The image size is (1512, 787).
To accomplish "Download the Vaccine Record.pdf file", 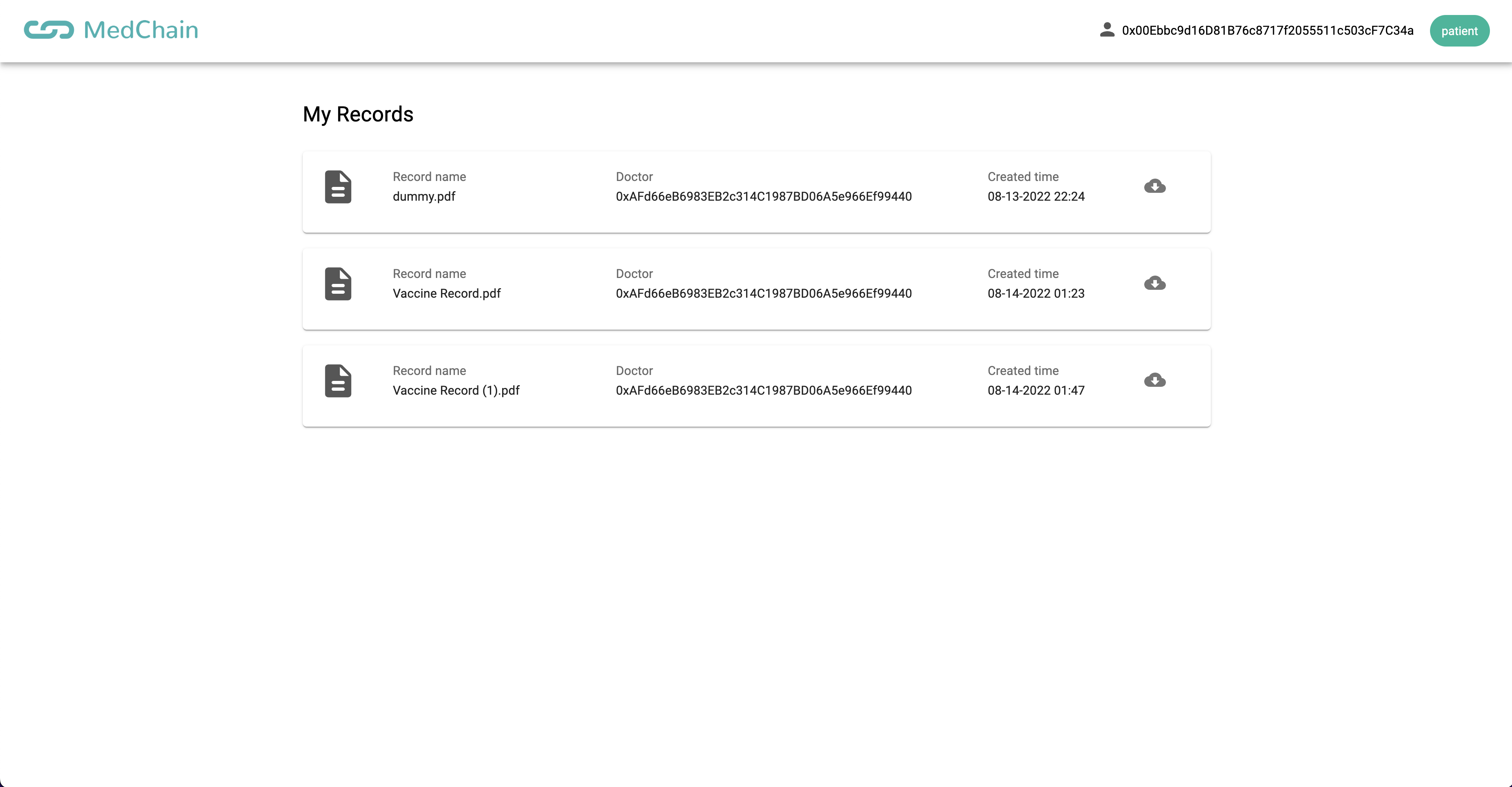I will [x=1154, y=283].
